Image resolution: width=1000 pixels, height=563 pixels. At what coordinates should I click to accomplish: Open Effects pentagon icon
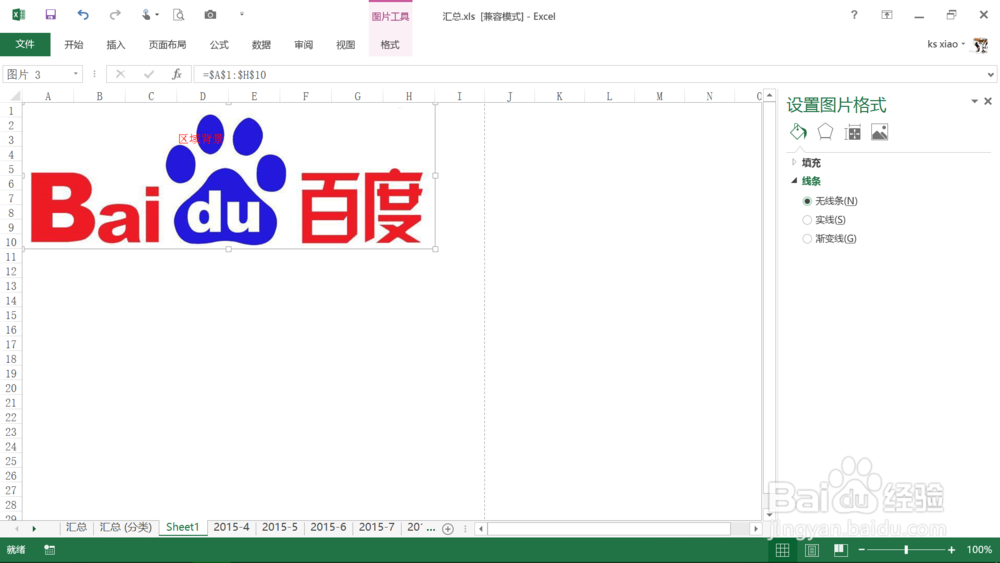click(825, 132)
